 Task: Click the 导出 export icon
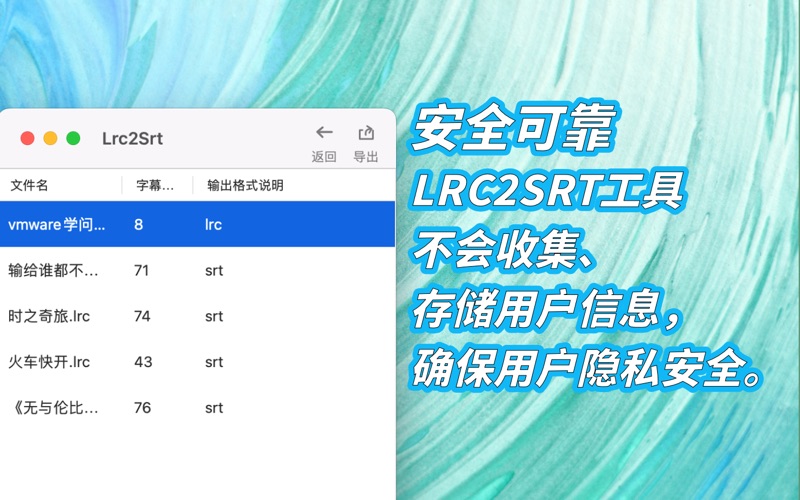click(x=366, y=133)
